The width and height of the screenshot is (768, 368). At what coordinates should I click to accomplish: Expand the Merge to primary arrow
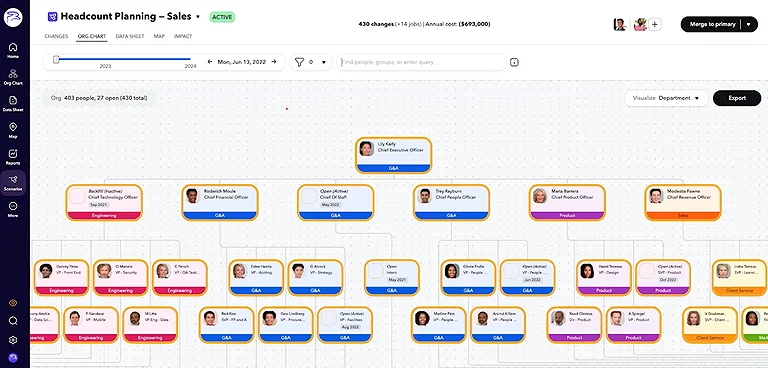pyautogui.click(x=748, y=24)
